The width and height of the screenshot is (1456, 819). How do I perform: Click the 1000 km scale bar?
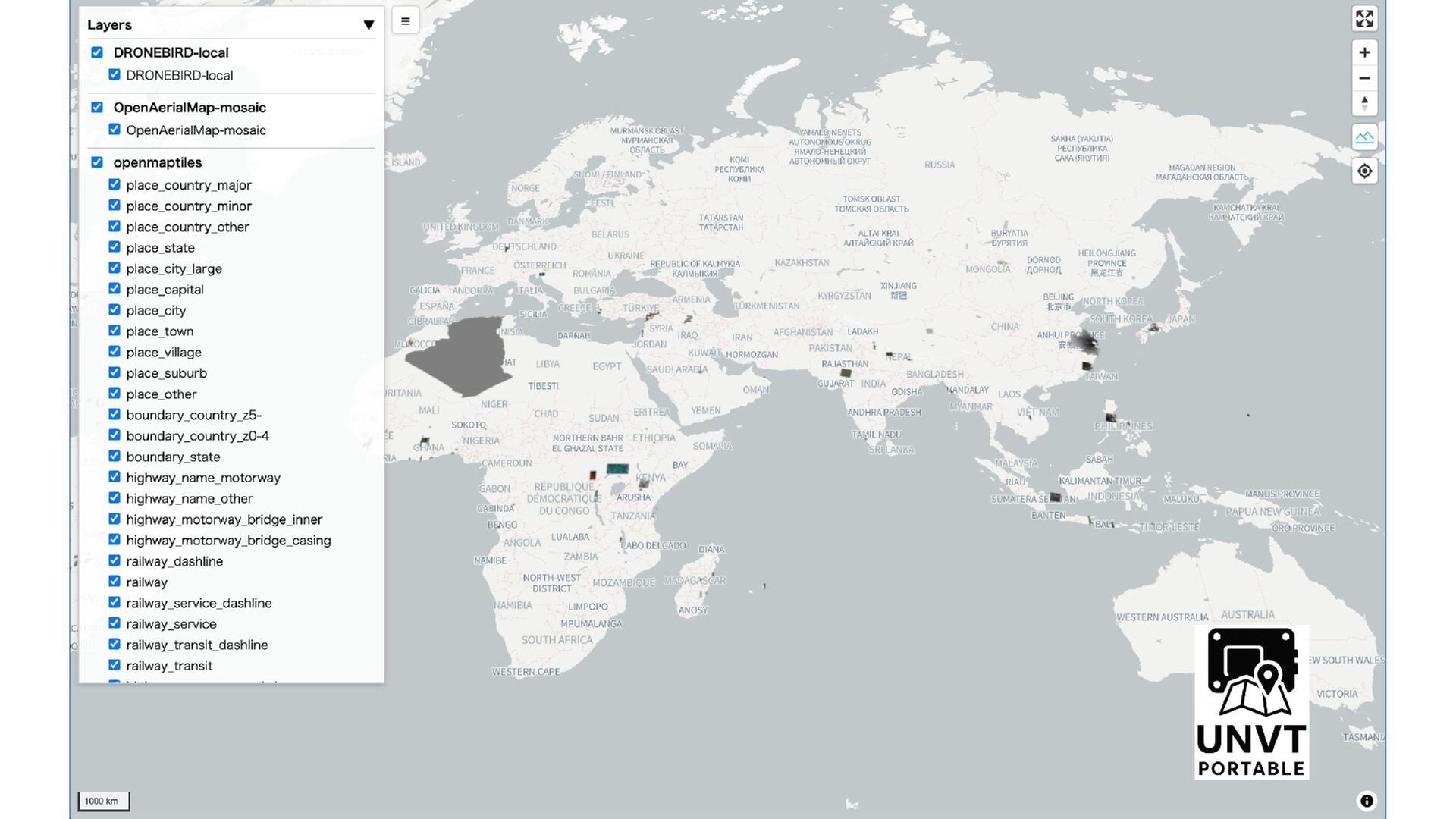click(103, 801)
